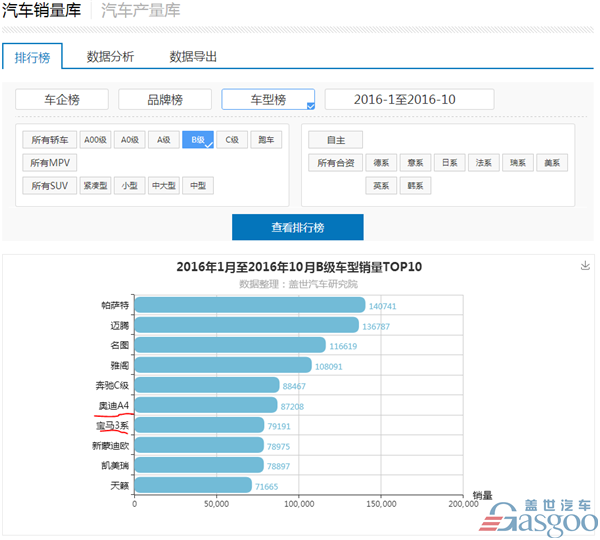Toggle the 中型 SUV filter

[x=198, y=186]
